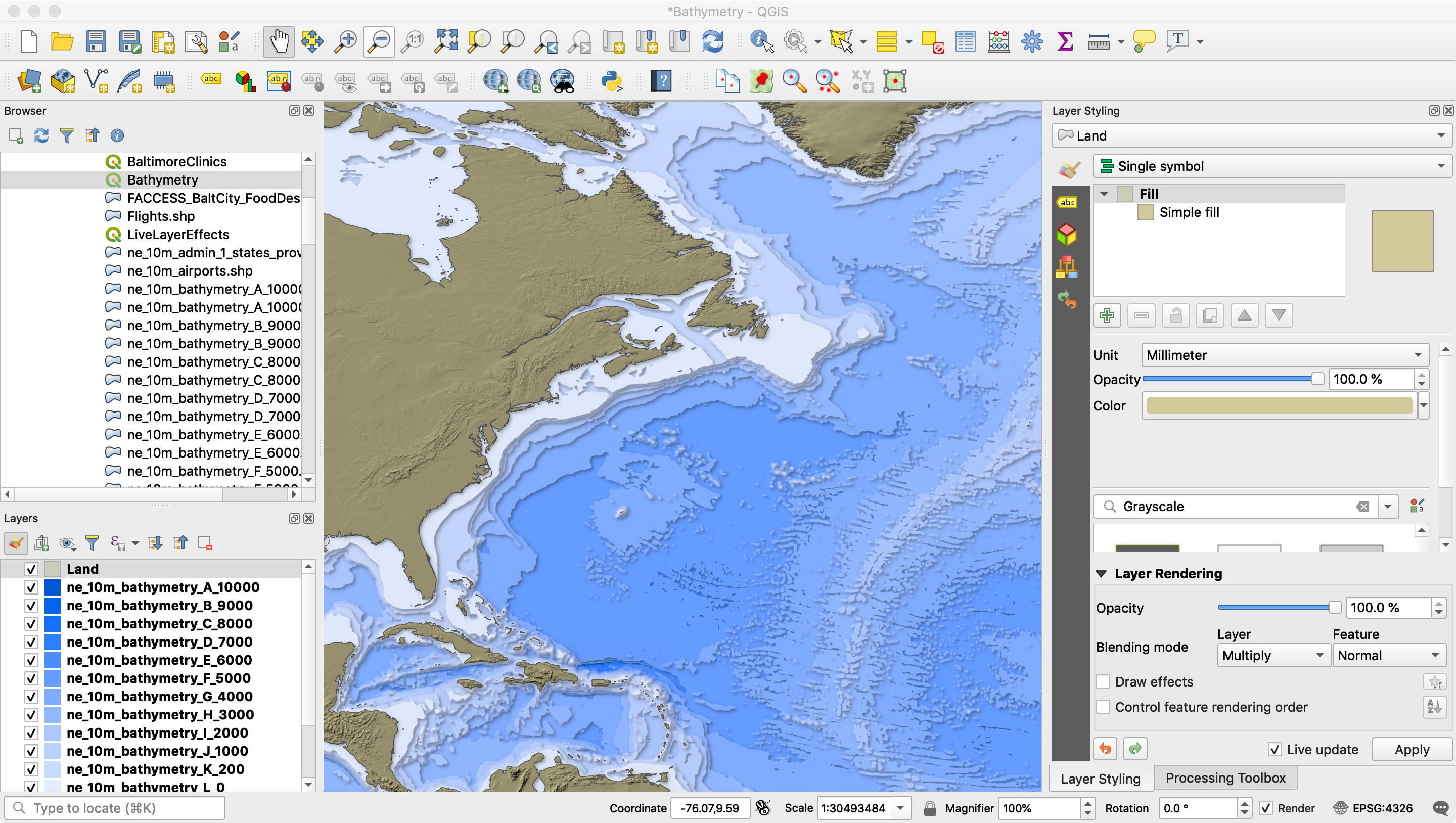Click the Color fill swatch bar
1456x823 pixels.
(1279, 405)
